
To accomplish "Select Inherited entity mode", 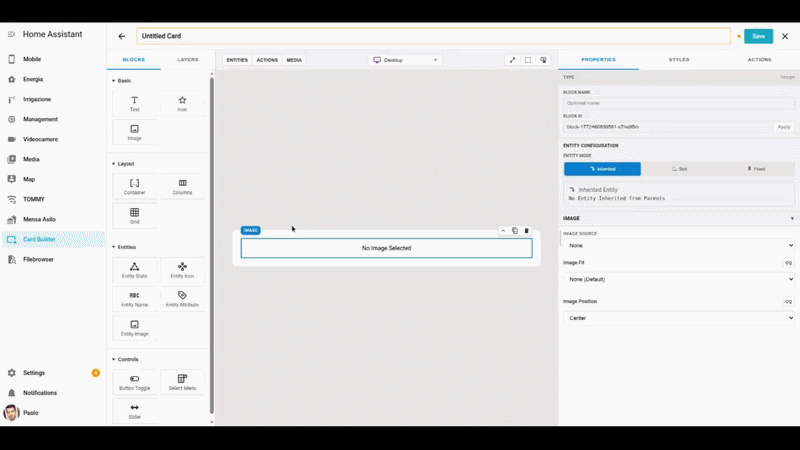I will pyautogui.click(x=602, y=169).
